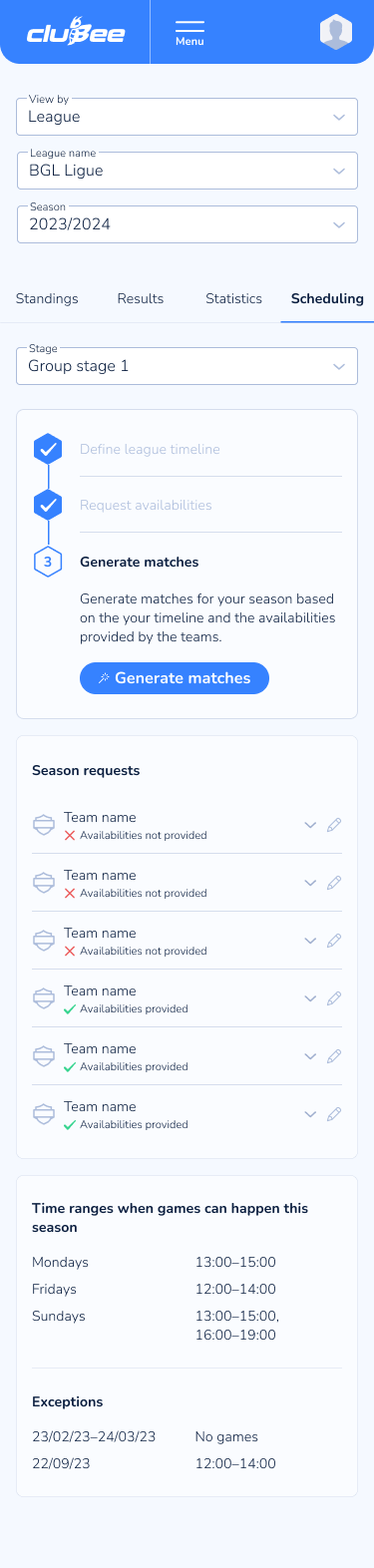The image size is (374, 1568).
Task: Click the pencil icon for the third team
Action: (334, 941)
